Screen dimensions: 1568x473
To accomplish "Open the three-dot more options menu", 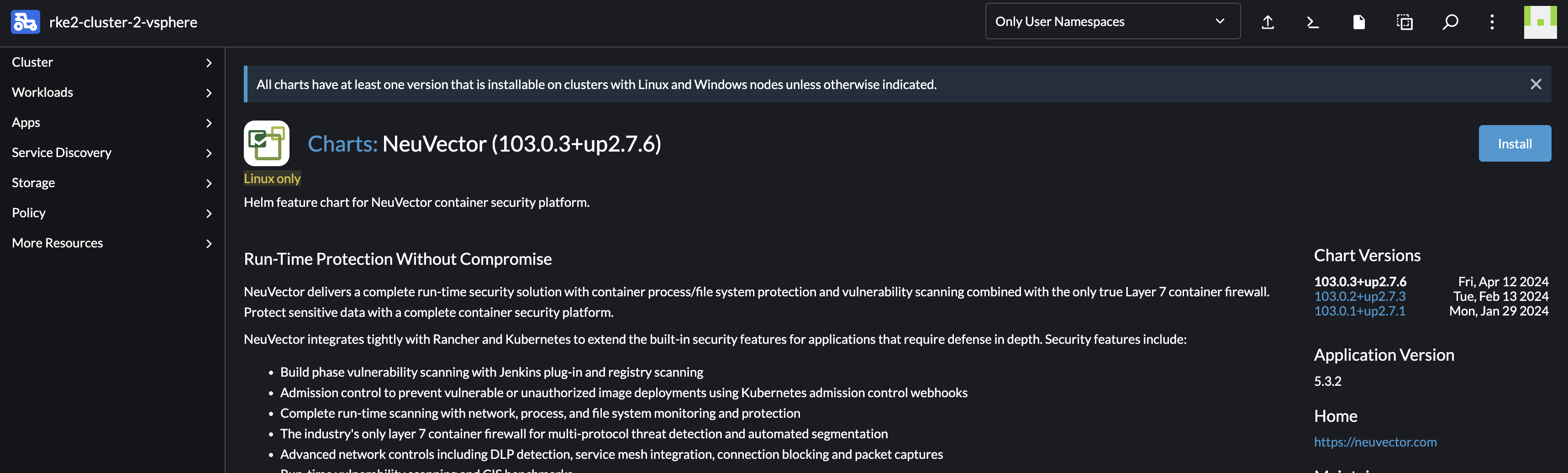I will tap(1492, 22).
